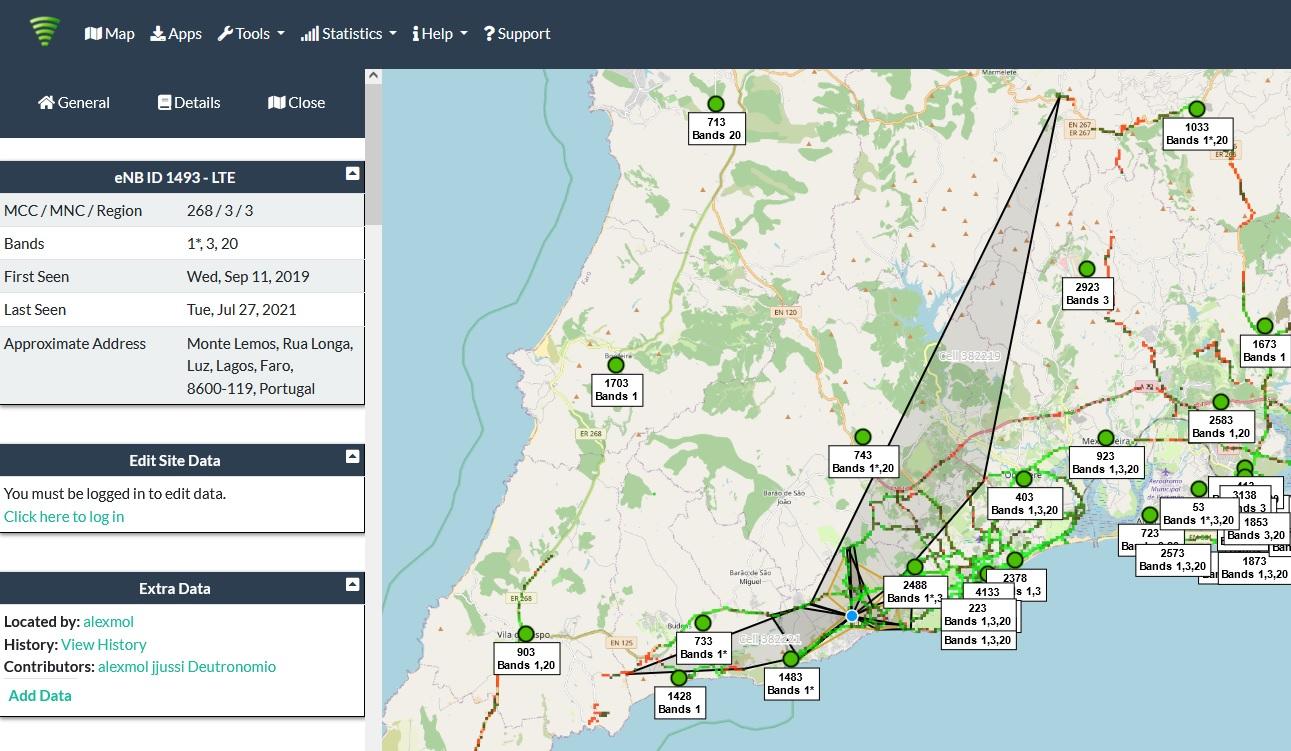Close the side panel via Close tab
The image size is (1291, 751).
tap(297, 102)
